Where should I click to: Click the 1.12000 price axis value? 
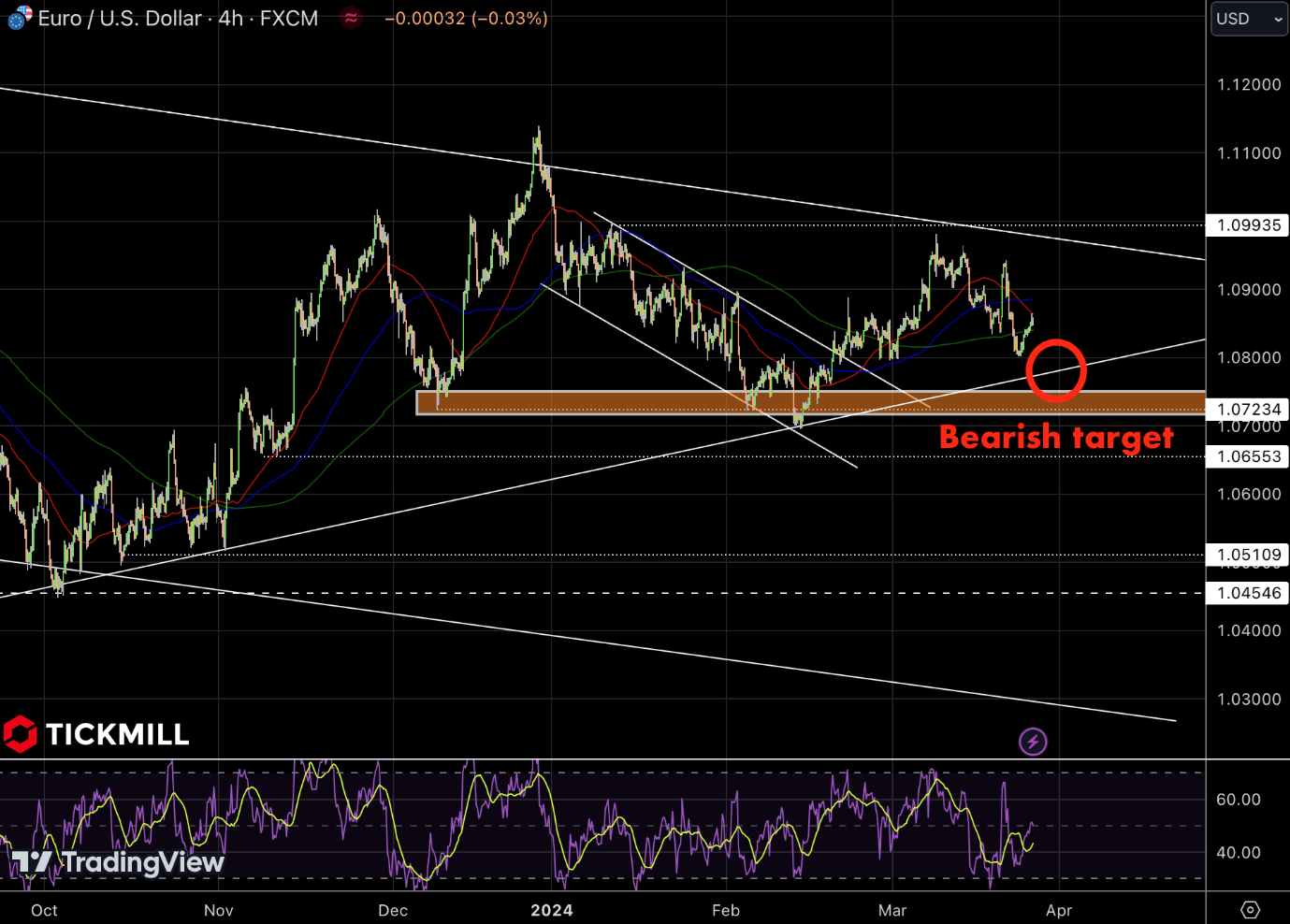1249,84
